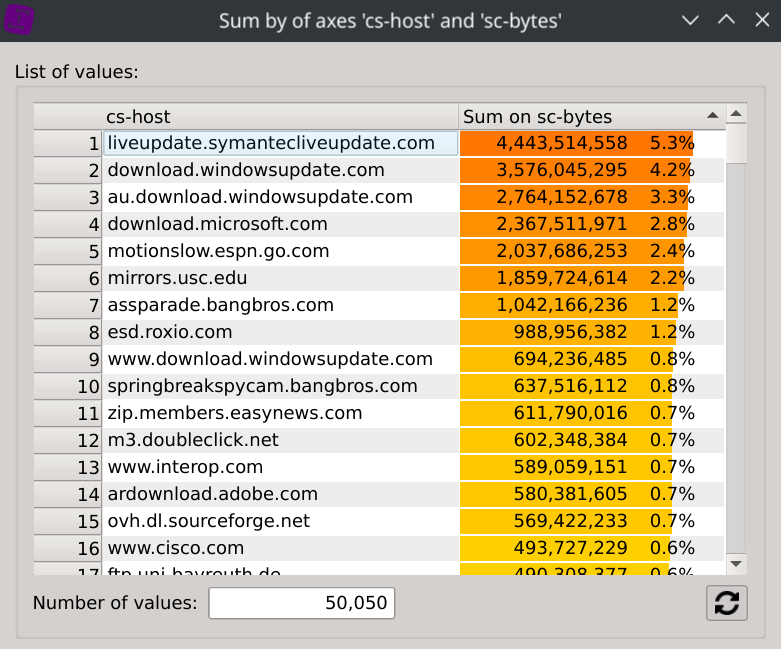The image size is (781, 649).
Task: Click the 'cs-host' column header
Action: [280, 117]
